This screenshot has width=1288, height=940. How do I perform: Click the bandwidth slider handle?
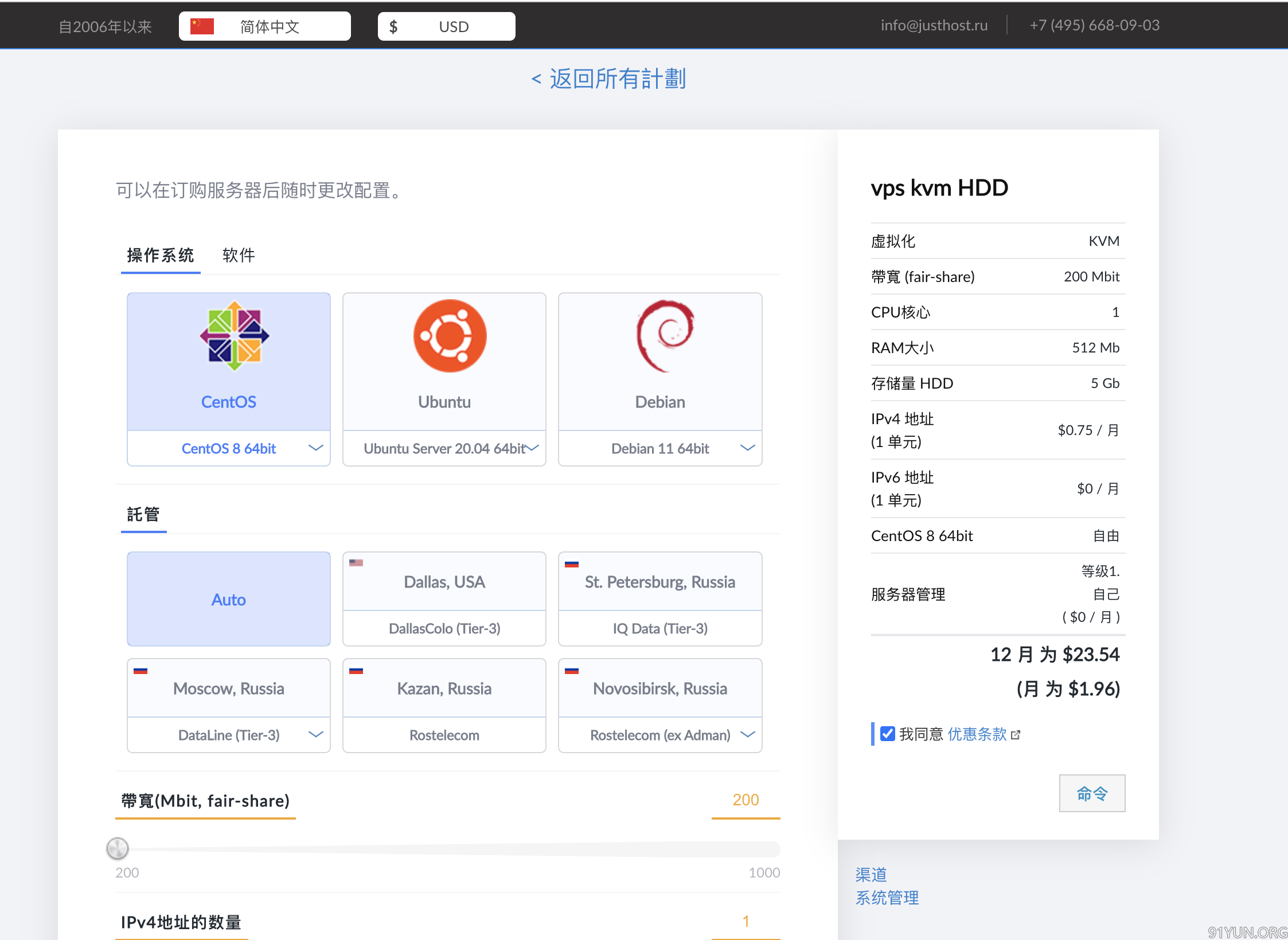click(118, 848)
